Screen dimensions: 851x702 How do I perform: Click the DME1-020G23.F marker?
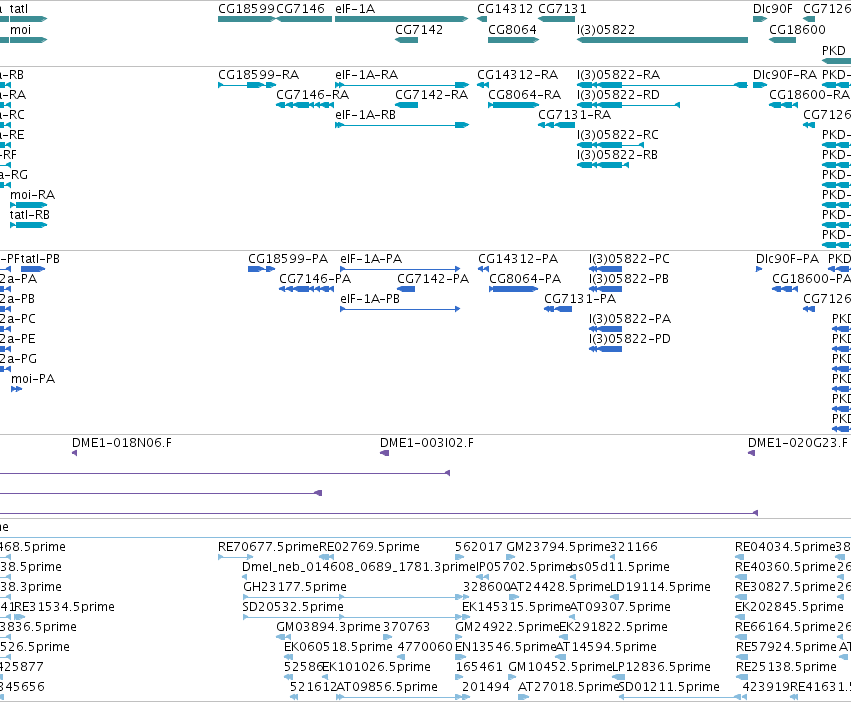coord(752,453)
